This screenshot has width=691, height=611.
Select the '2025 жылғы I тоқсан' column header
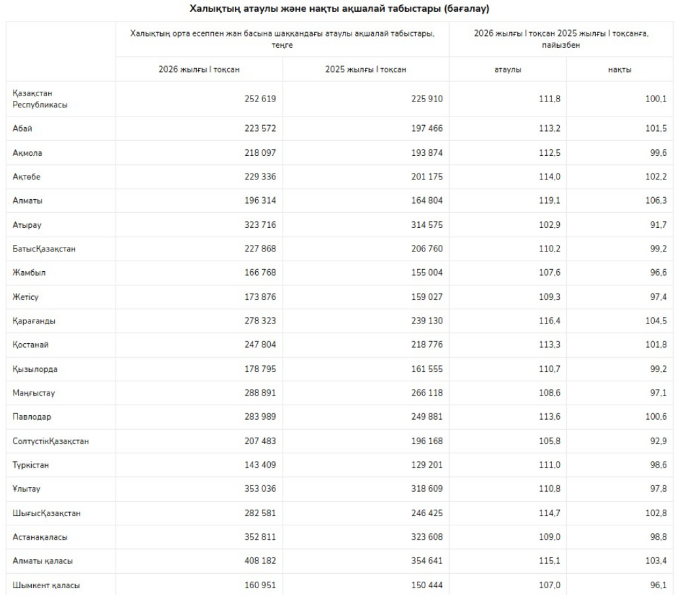click(366, 69)
